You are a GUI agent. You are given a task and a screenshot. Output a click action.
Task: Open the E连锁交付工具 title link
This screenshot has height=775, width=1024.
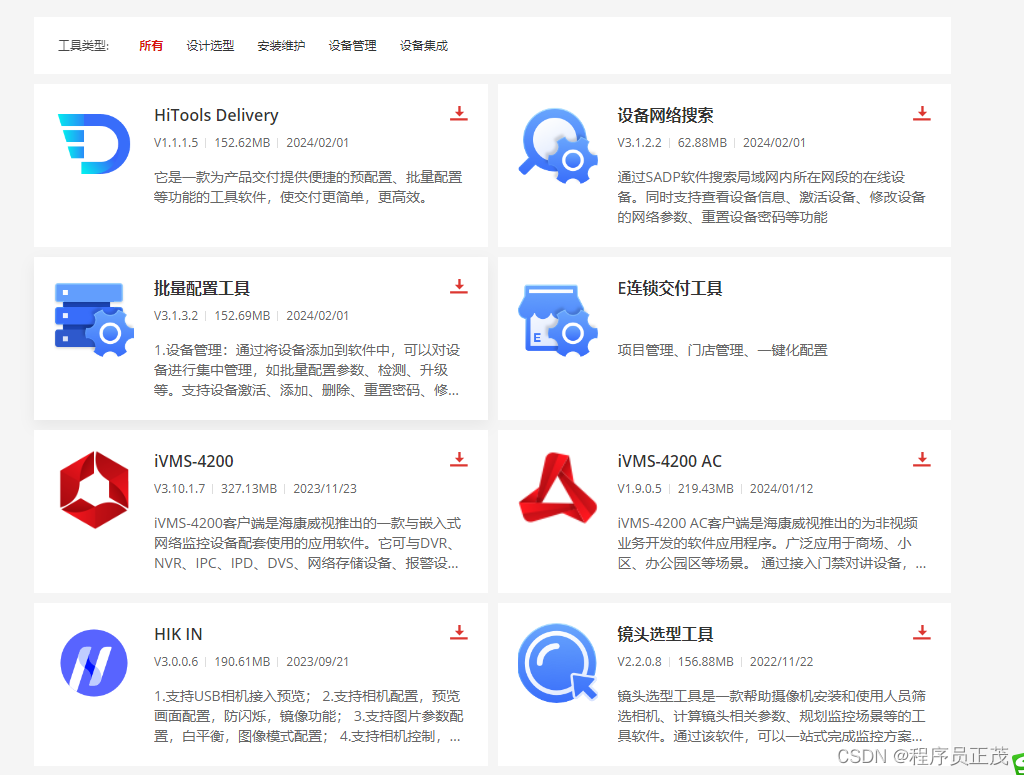tap(670, 289)
